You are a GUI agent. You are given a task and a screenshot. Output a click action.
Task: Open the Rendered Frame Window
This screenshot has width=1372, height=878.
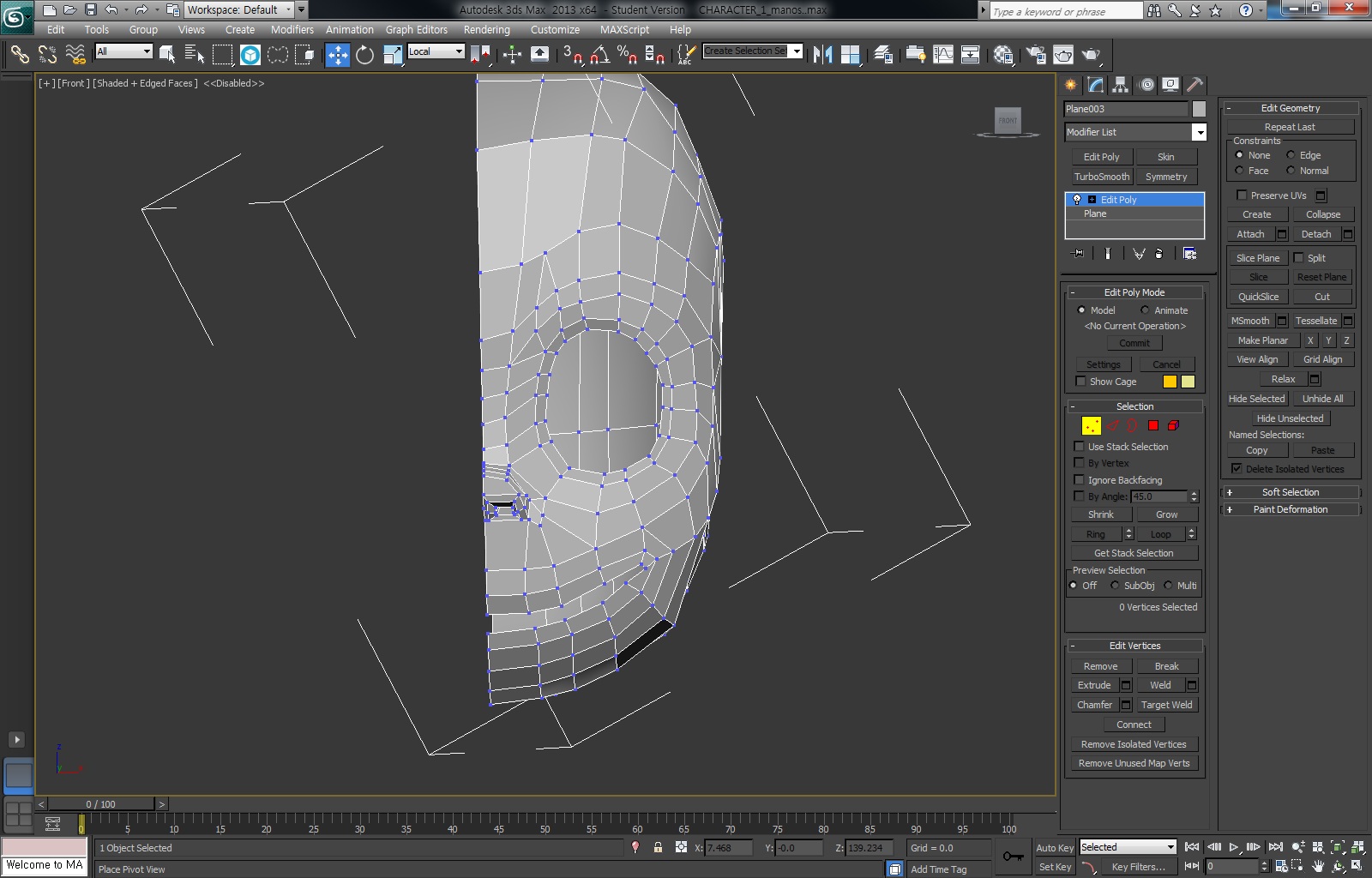pyautogui.click(x=1063, y=55)
